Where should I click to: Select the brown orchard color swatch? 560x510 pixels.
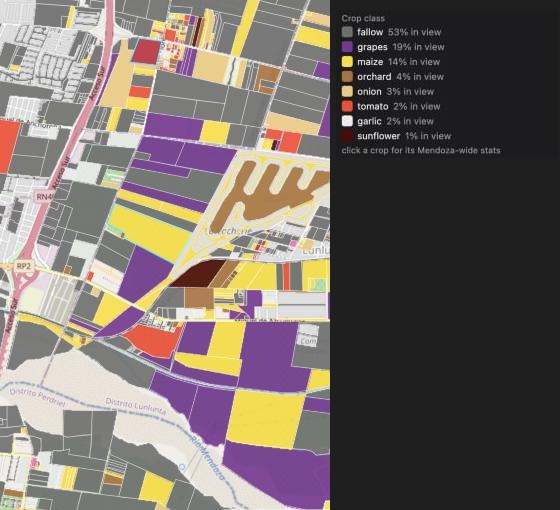(347, 76)
